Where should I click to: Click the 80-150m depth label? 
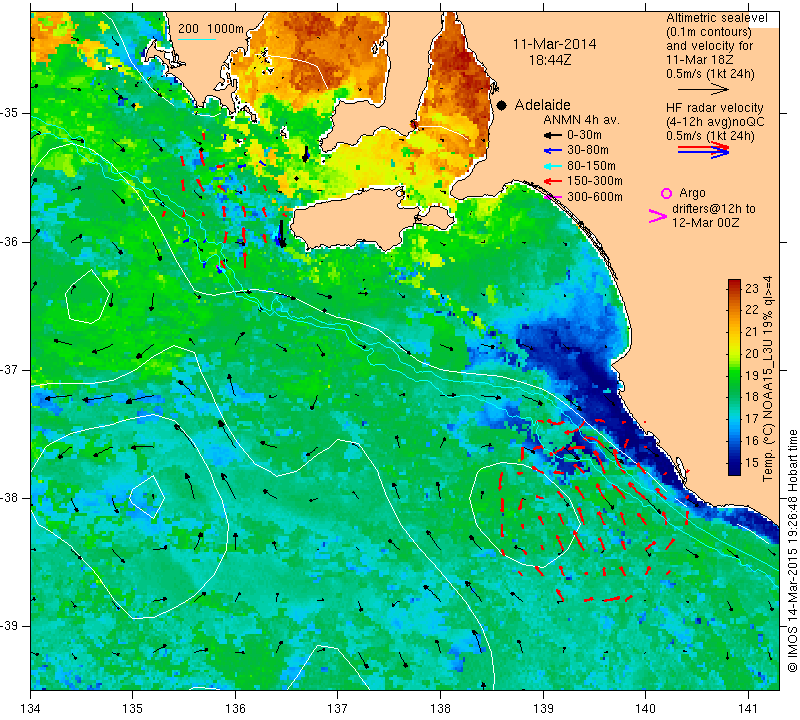point(591,166)
